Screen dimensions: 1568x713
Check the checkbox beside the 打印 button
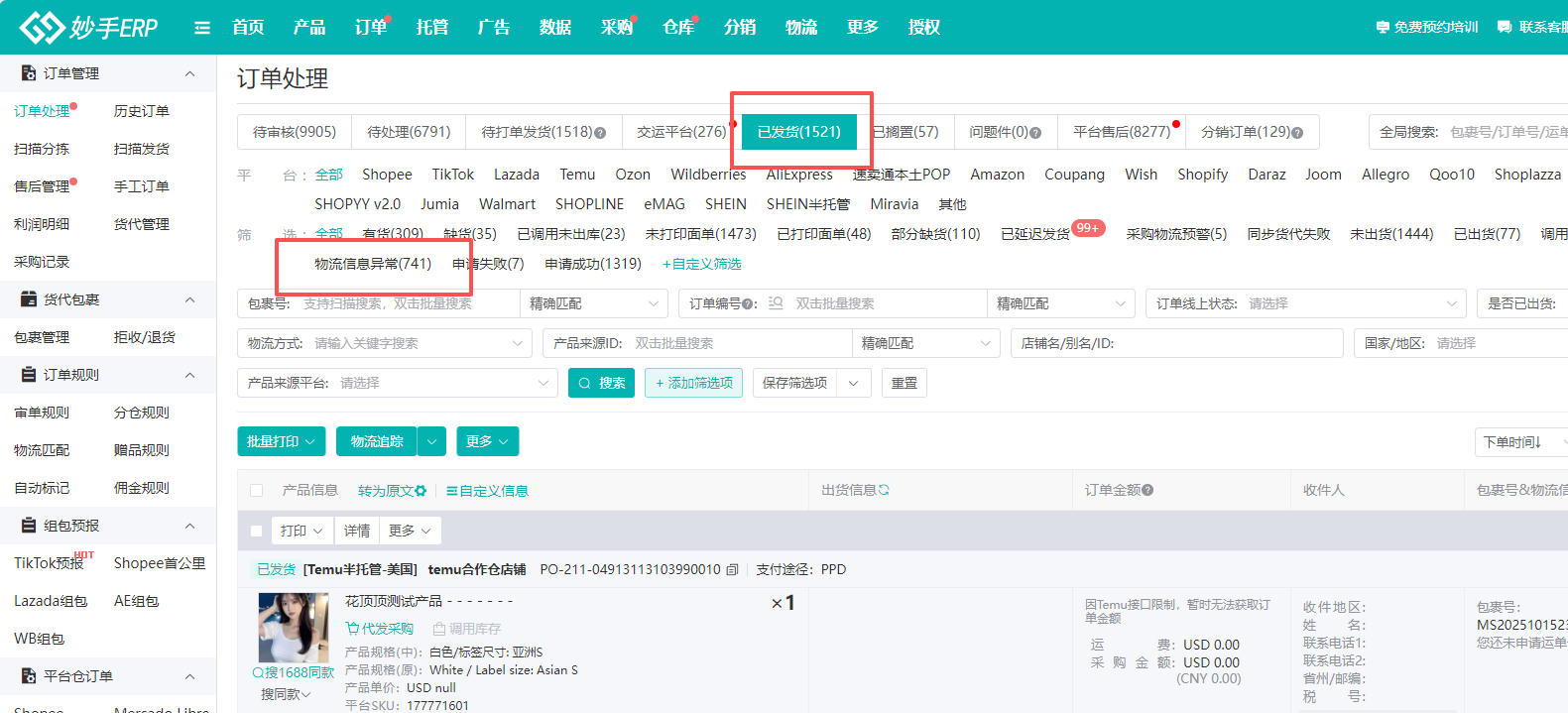pos(257,532)
